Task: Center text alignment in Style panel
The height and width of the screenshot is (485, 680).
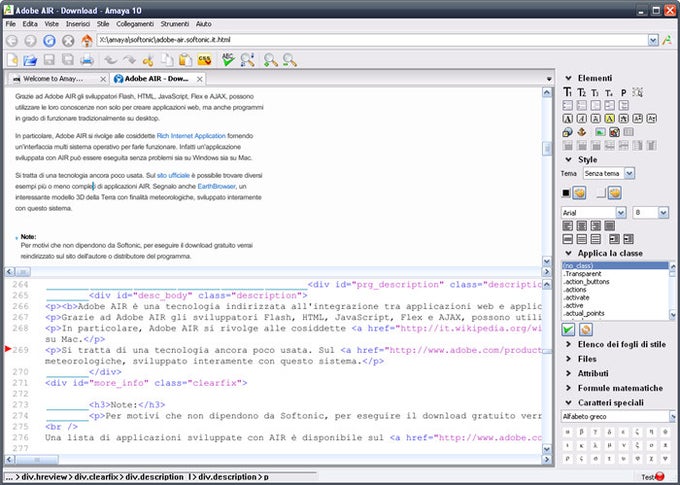Action: (x=582, y=226)
